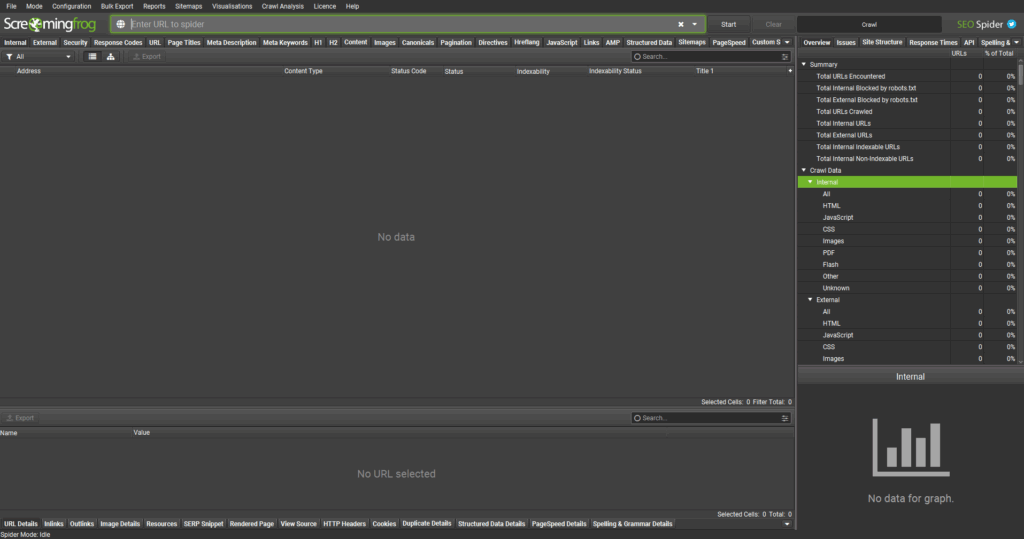Click the Twitter icon beside SEO Spider
Image resolution: width=1024 pixels, height=539 pixels.
[x=1012, y=24]
